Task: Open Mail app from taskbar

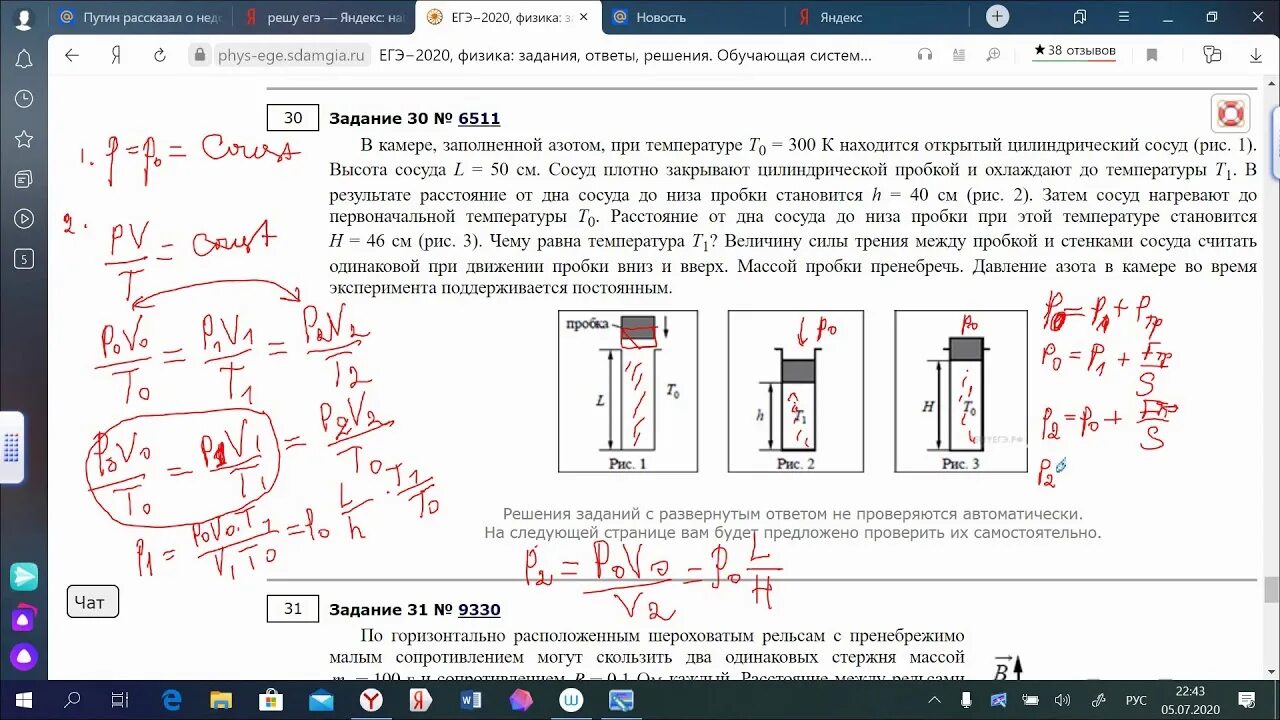Action: (321, 700)
